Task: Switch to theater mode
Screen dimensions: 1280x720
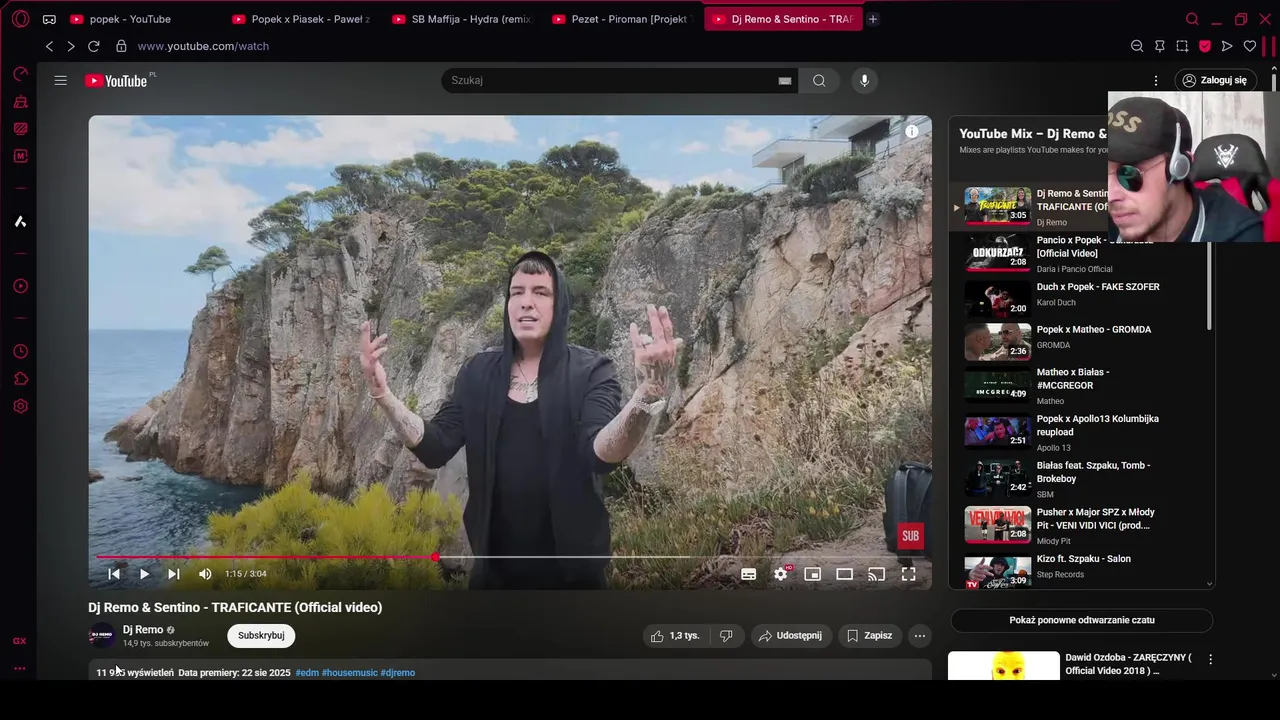Action: (x=845, y=574)
